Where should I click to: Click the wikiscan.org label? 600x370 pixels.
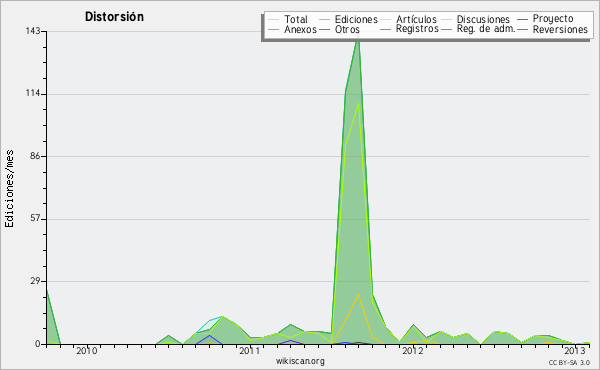[300, 361]
